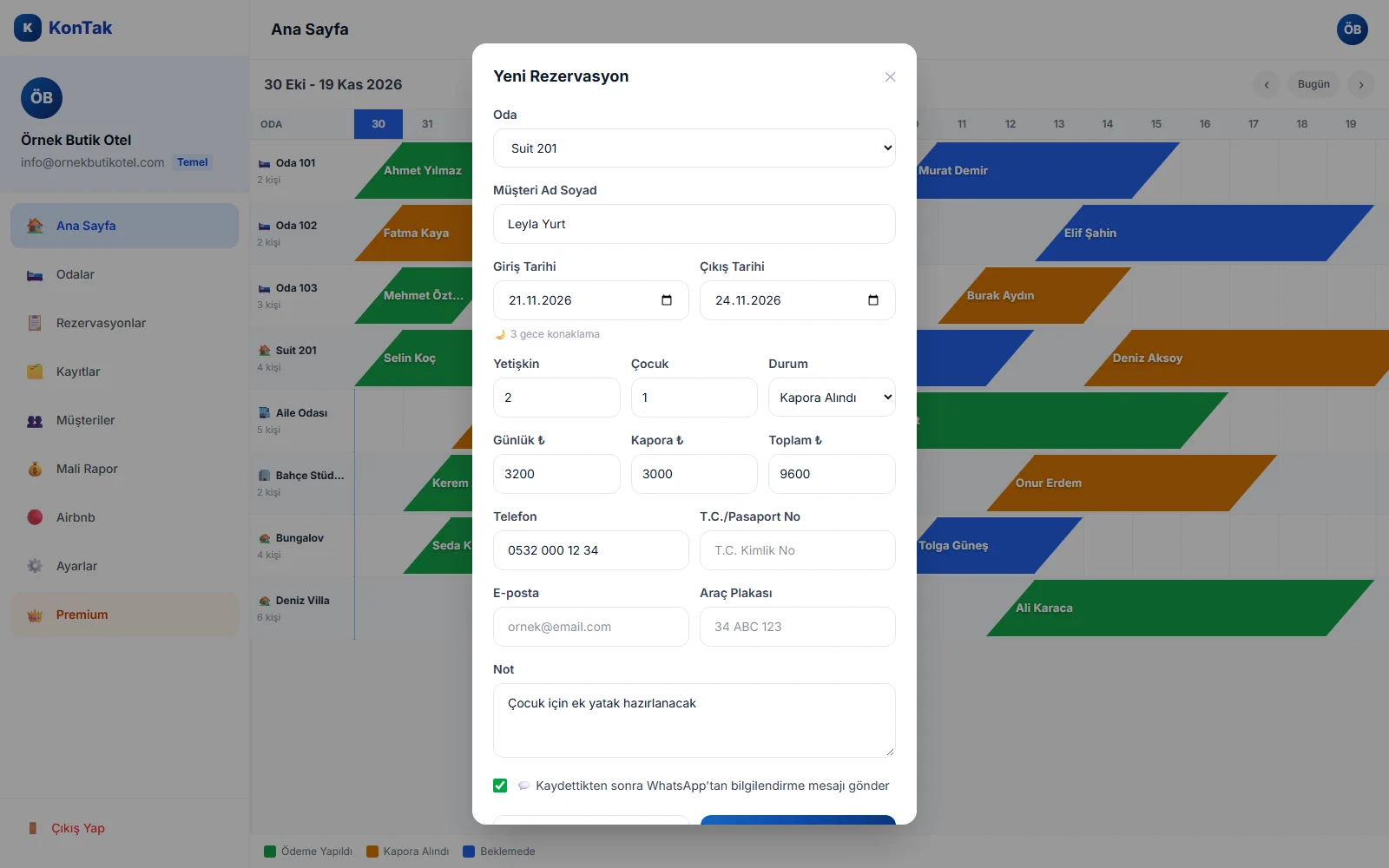
Task: Click the Ana Sayfa house icon
Action: point(35,226)
